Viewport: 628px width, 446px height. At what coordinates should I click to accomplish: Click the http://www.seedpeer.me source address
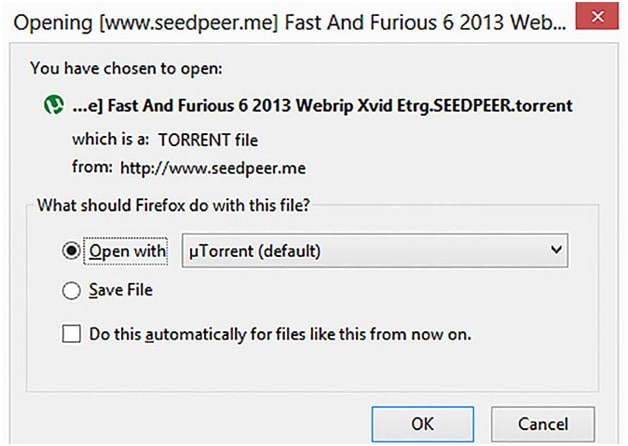coord(213,168)
